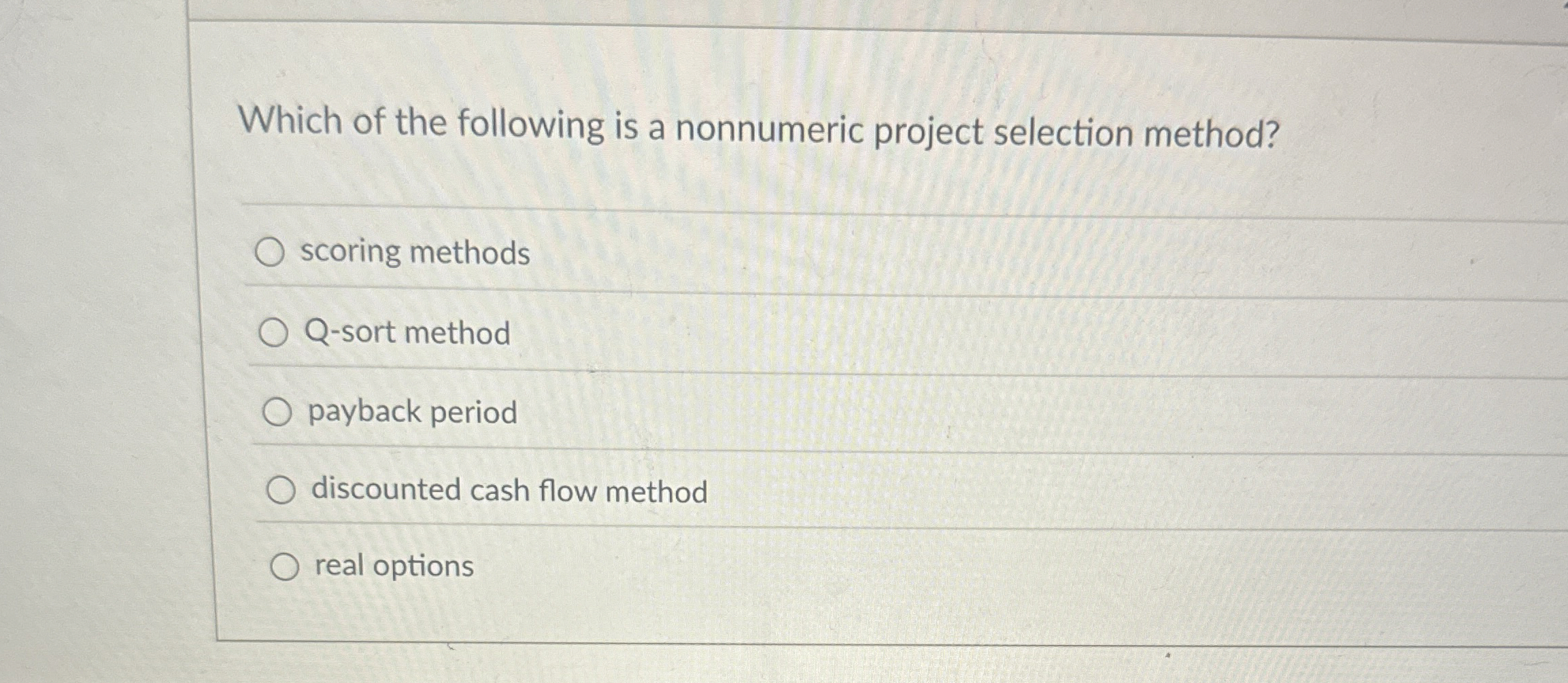Click the discounted cash flow method text
The height and width of the screenshot is (683, 1568).
[x=509, y=491]
